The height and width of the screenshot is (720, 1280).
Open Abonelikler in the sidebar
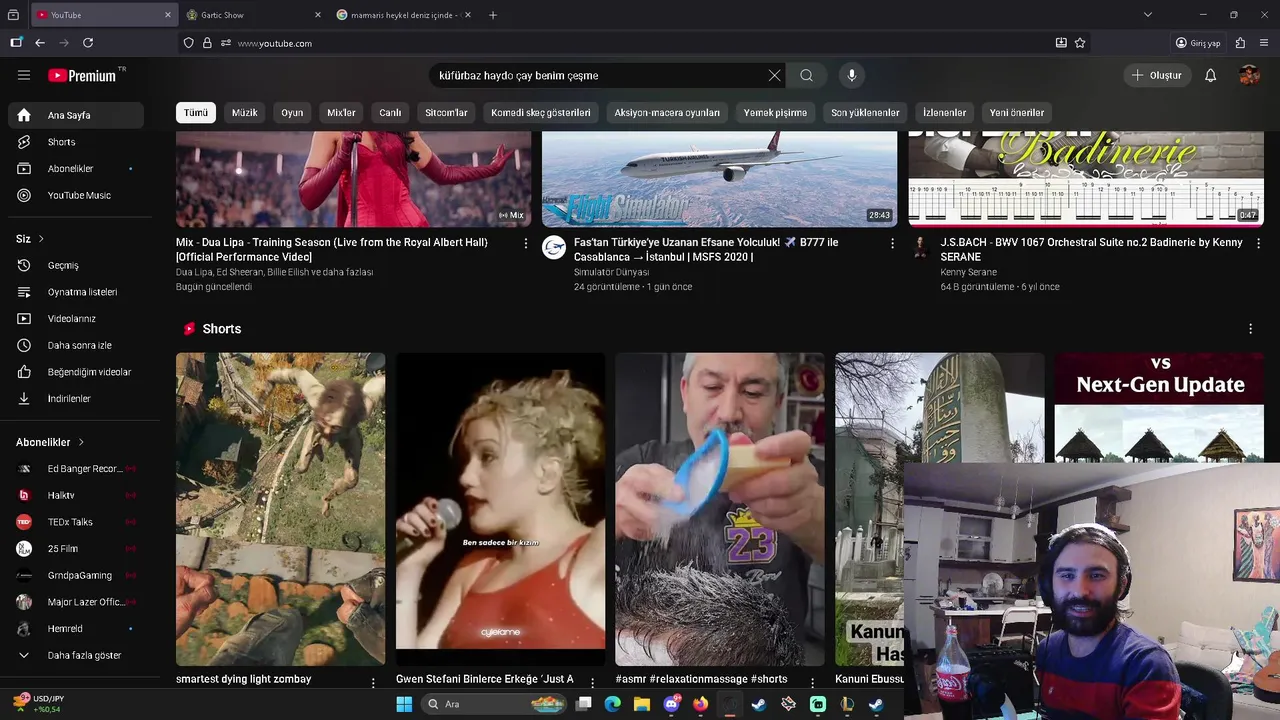click(76, 168)
